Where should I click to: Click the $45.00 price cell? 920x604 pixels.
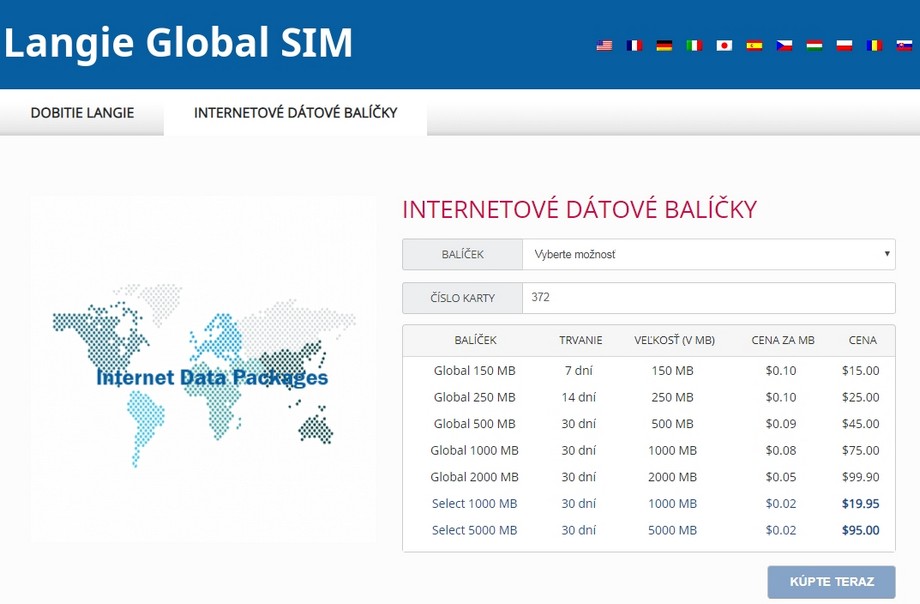coord(861,424)
